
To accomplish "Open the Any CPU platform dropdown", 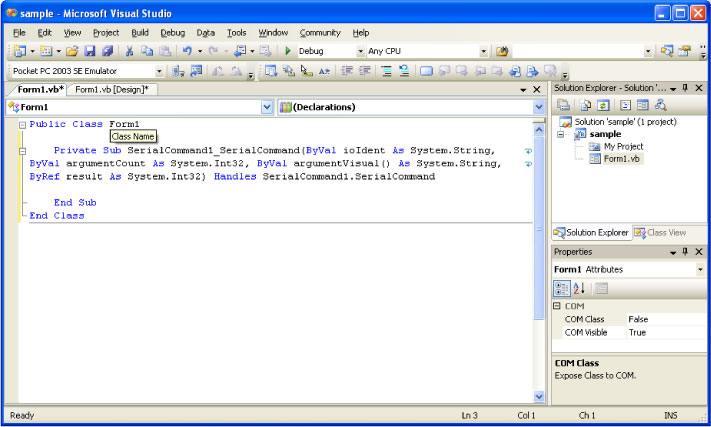I will (484, 51).
